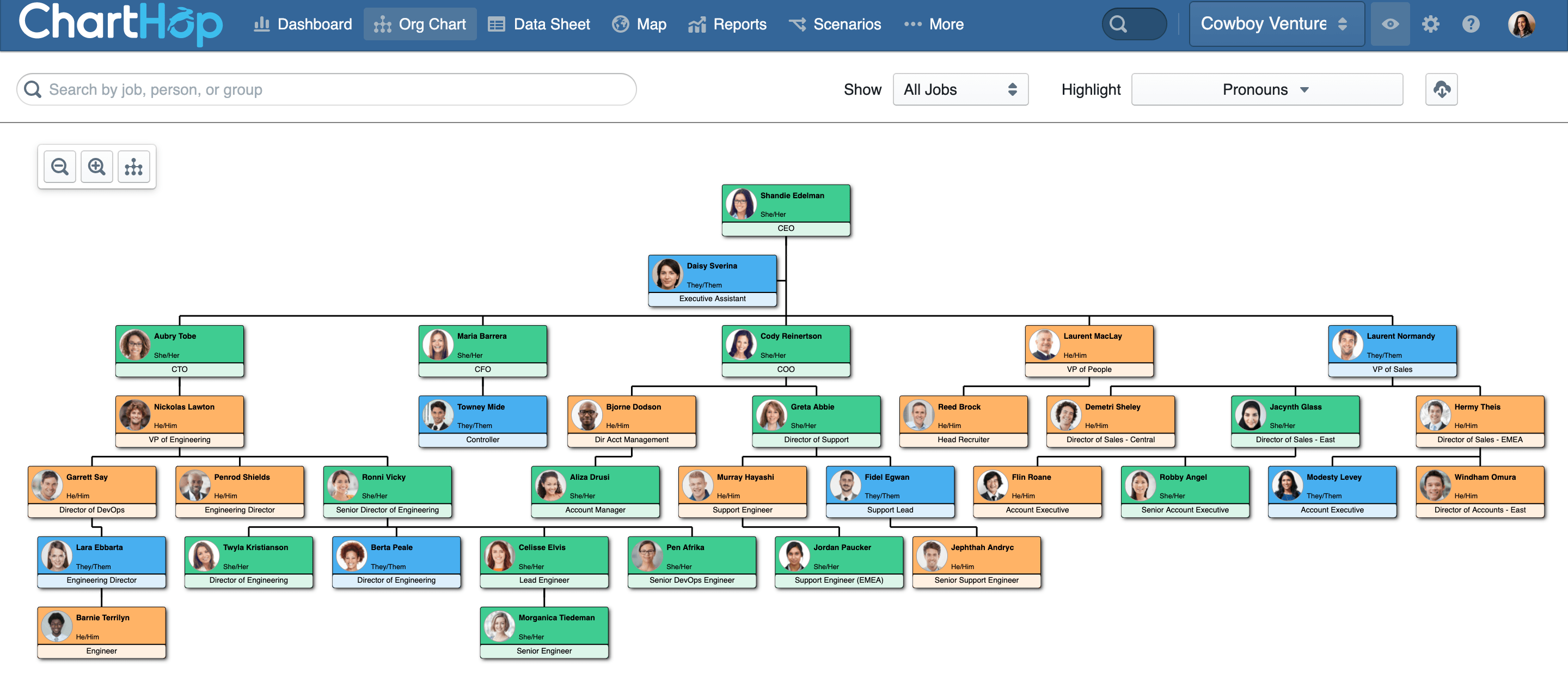This screenshot has height=696, width=1568.
Task: Open the More menu
Action: (x=934, y=25)
